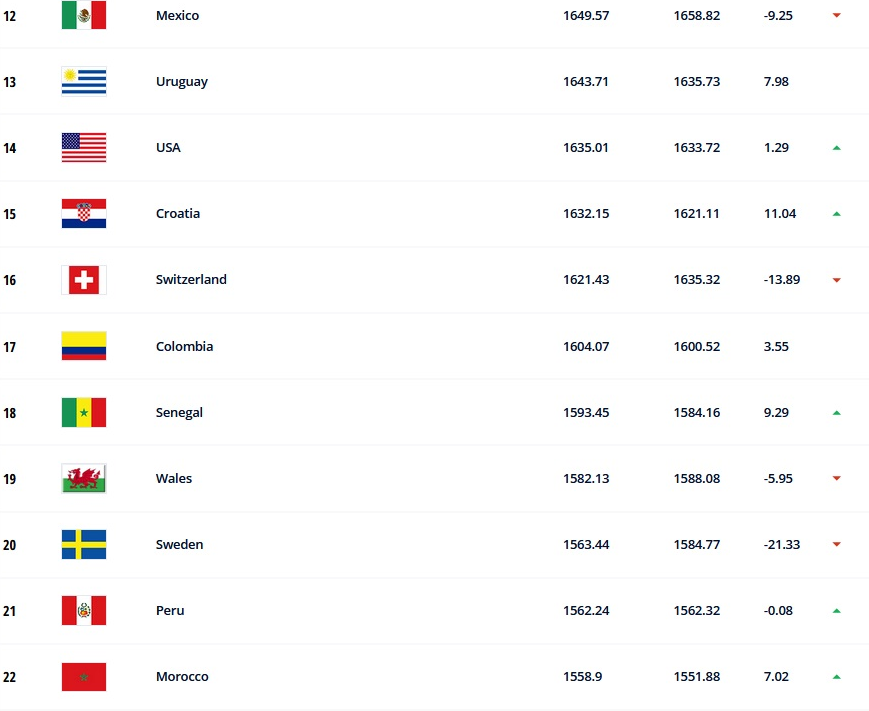Click the Wales dragon flag
Screen dimensions: 869x711
coord(84,478)
